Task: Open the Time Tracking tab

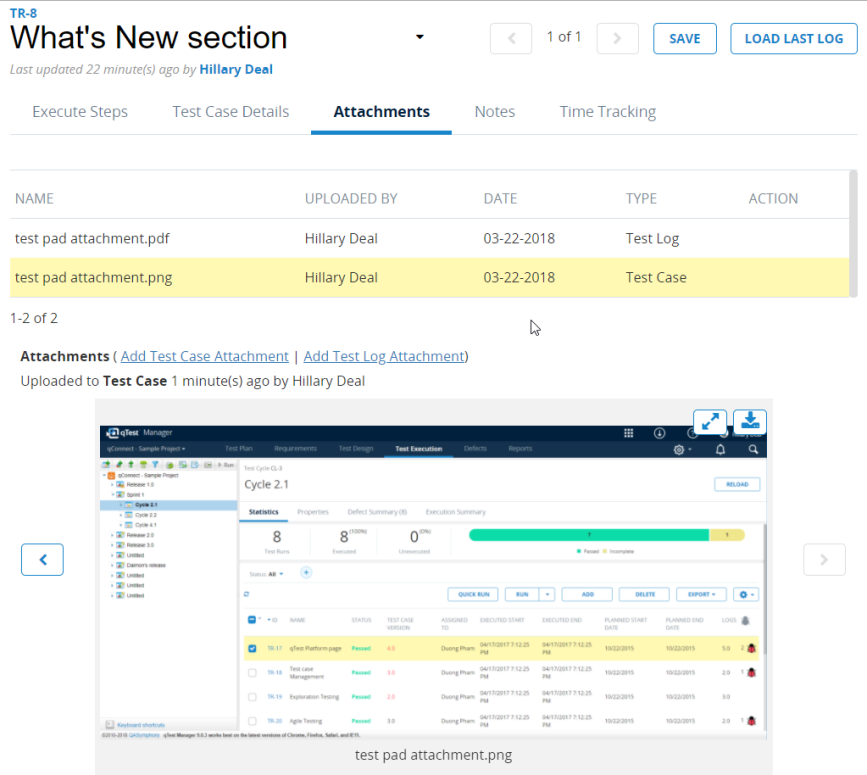Action: (607, 112)
